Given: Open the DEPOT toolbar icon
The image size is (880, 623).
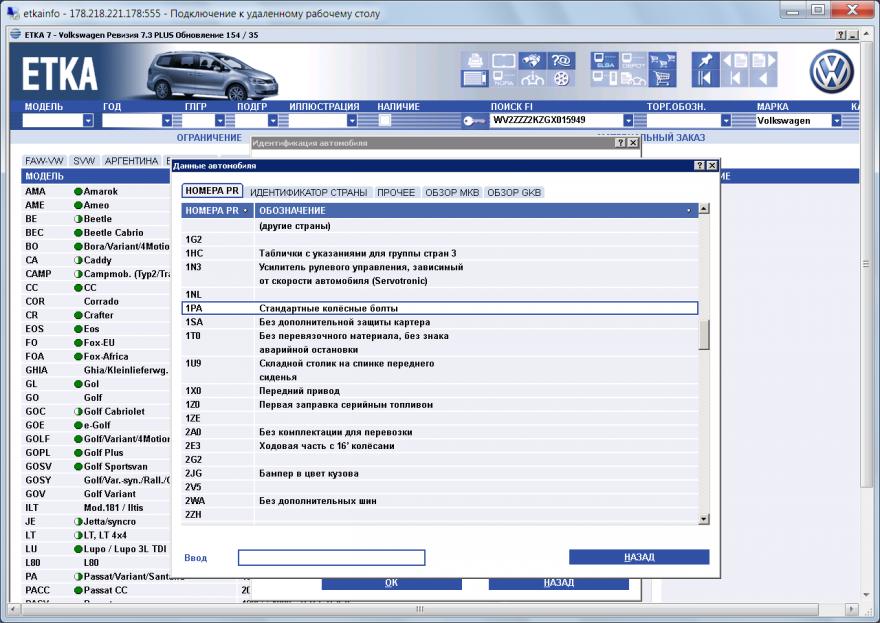Looking at the screenshot, I should tap(633, 60).
